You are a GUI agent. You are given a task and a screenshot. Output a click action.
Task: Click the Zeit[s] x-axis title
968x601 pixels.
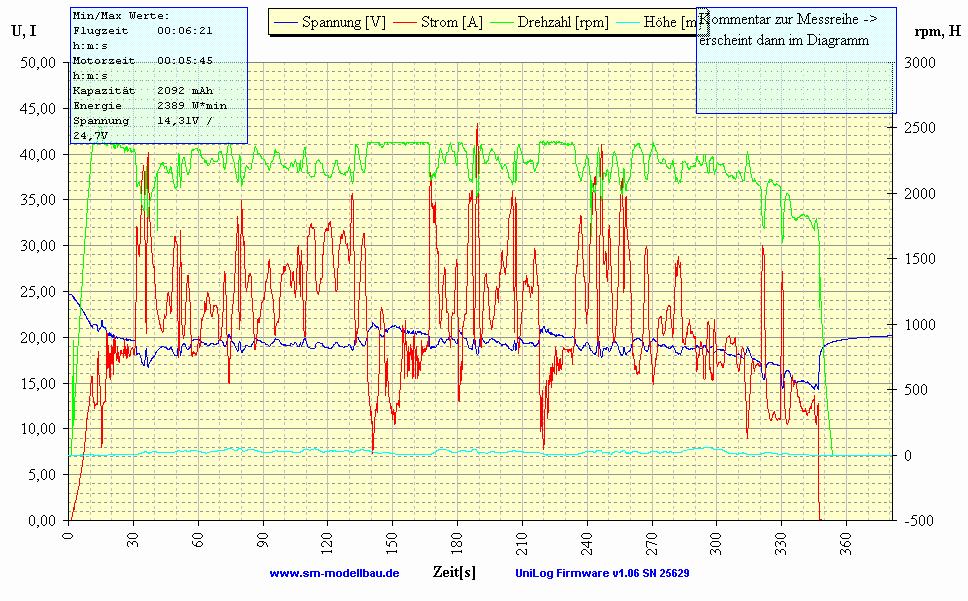454,572
